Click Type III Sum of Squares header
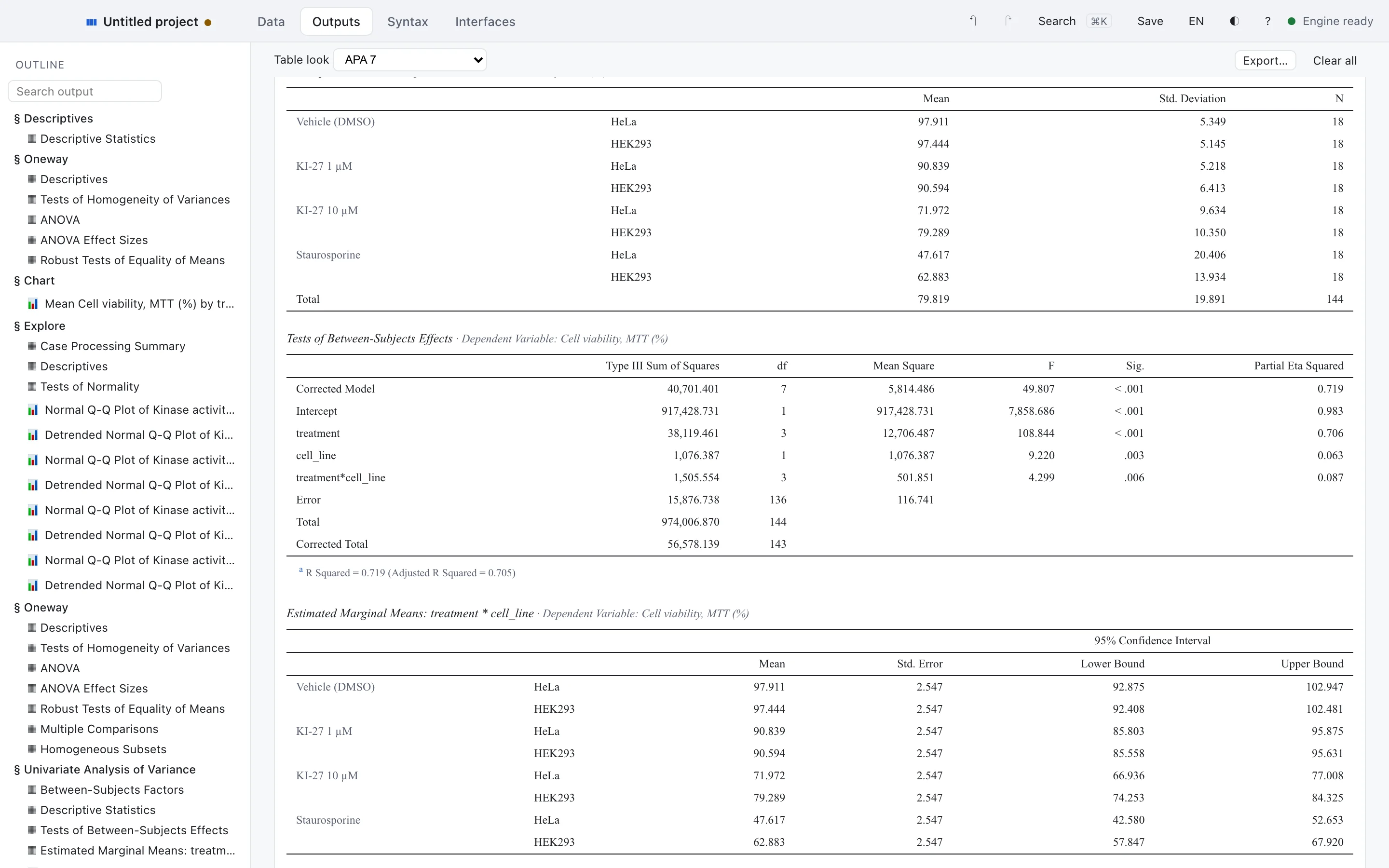Viewport: 1389px width, 868px height. [x=662, y=366]
